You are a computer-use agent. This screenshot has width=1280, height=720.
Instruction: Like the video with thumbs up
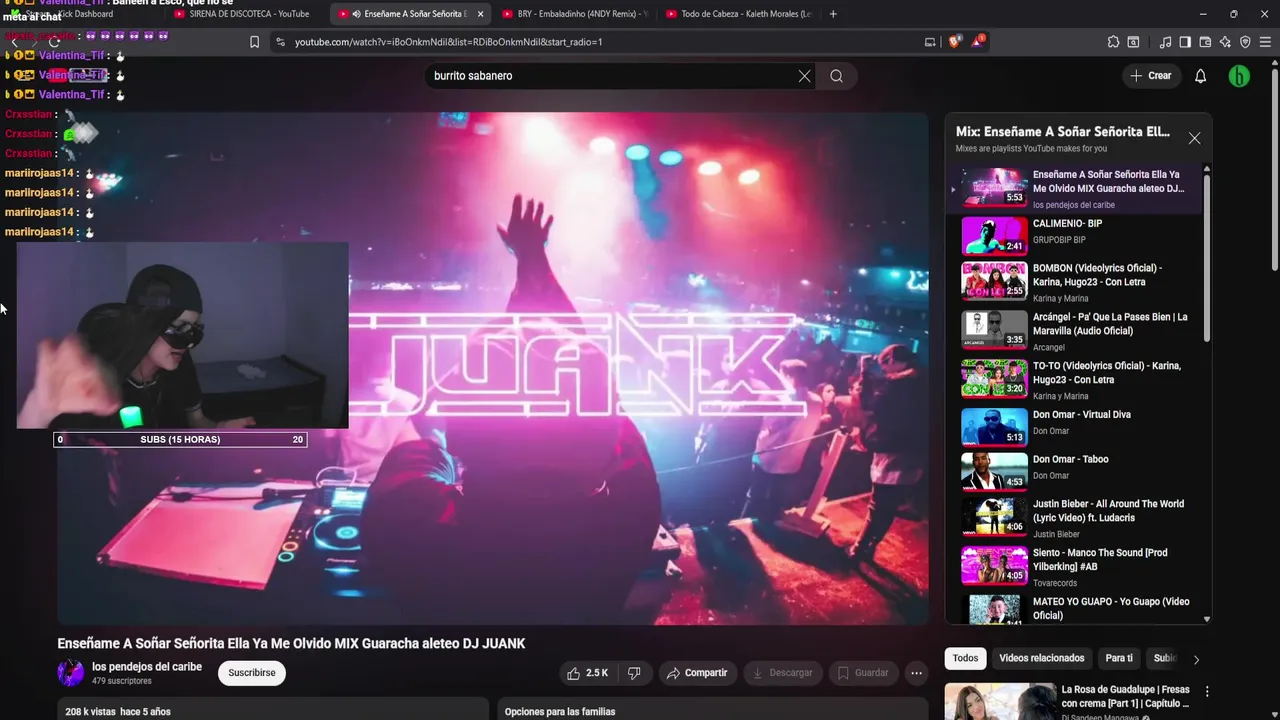[587, 673]
